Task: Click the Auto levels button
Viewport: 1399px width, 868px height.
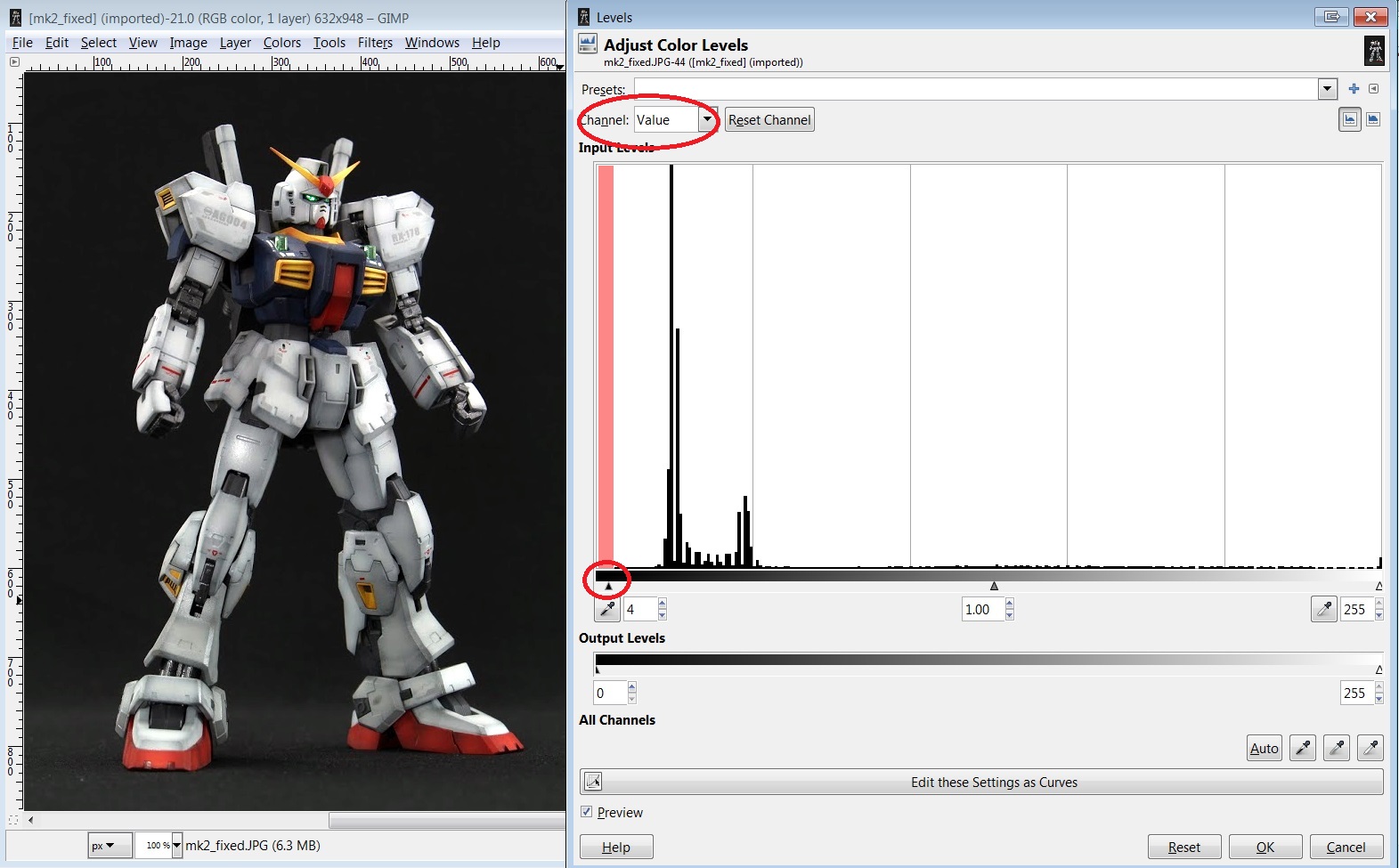Action: tap(1265, 748)
